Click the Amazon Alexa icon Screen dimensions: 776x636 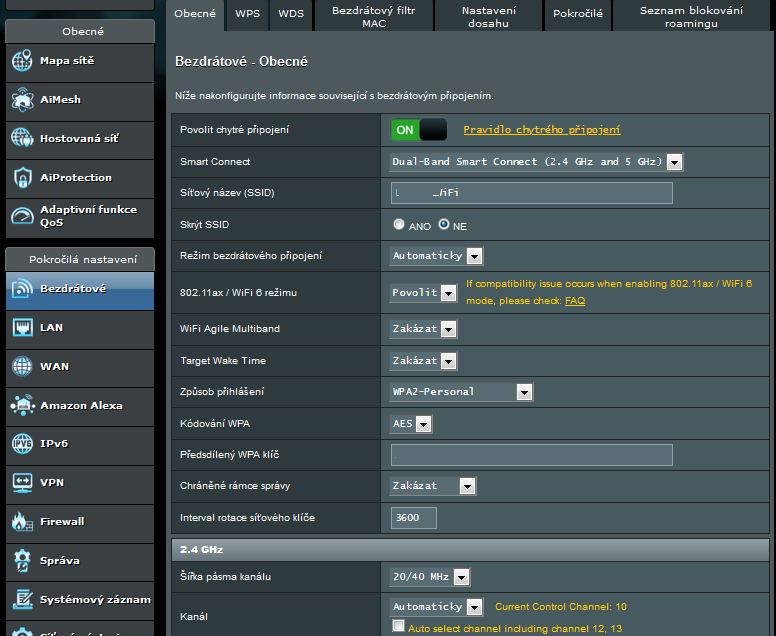22,406
